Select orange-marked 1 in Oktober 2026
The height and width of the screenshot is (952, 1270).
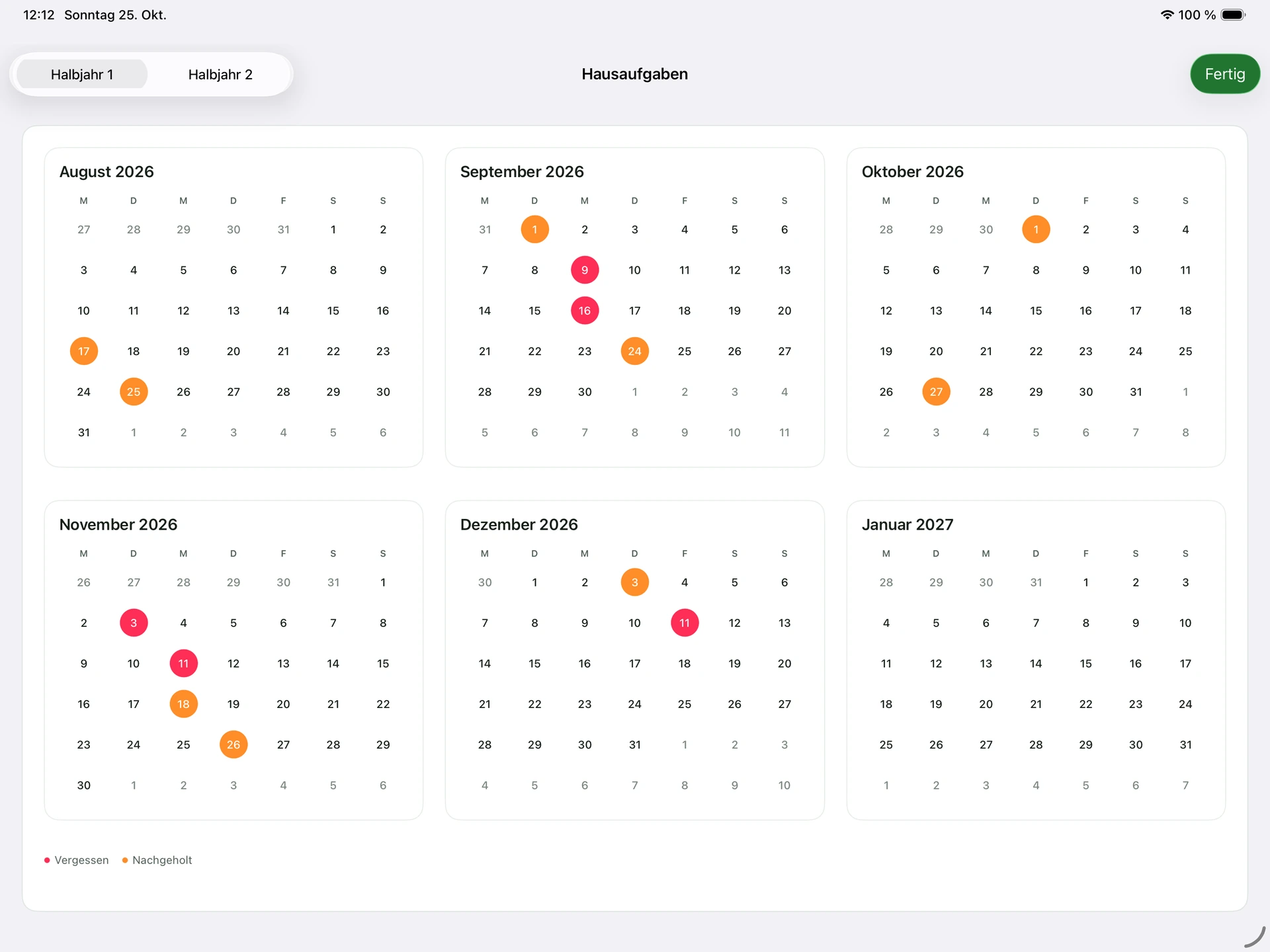point(1036,229)
